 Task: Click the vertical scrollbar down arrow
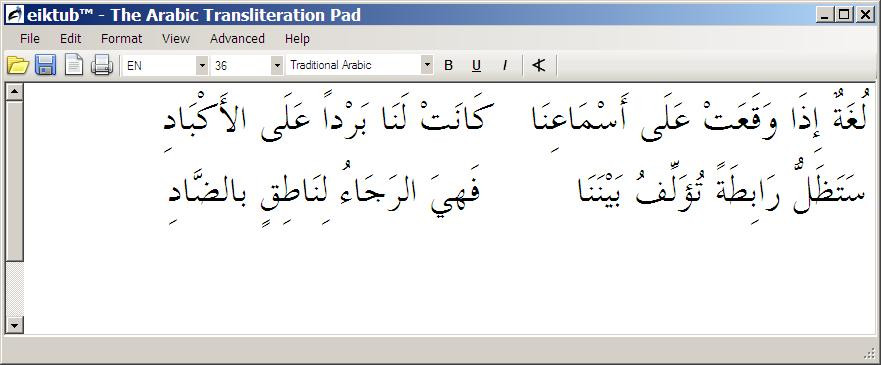pos(15,325)
